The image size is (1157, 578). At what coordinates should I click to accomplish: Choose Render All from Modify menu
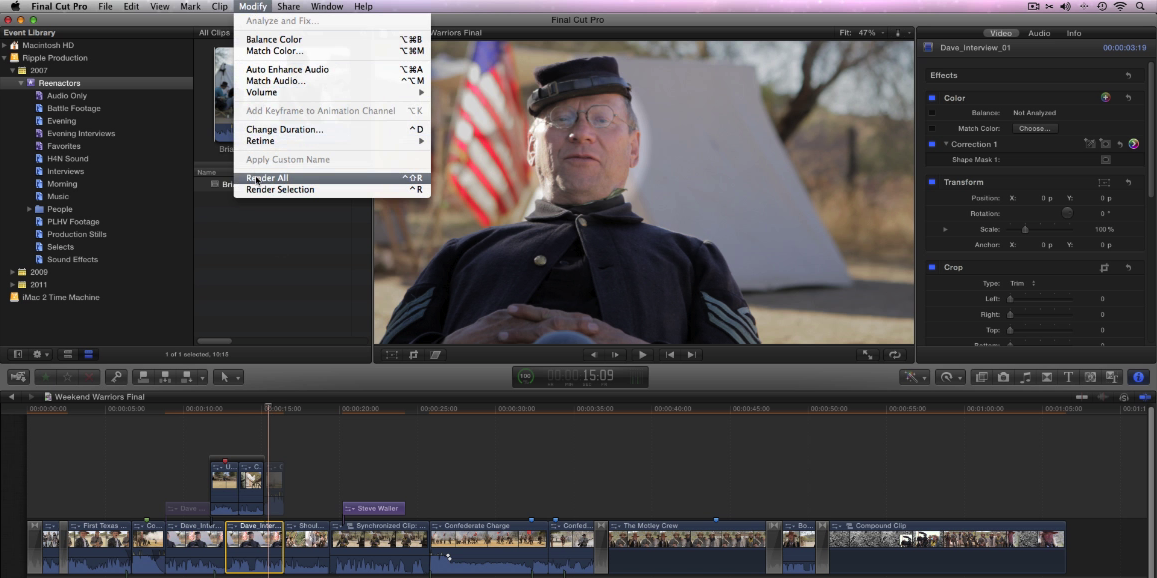pyautogui.click(x=331, y=178)
